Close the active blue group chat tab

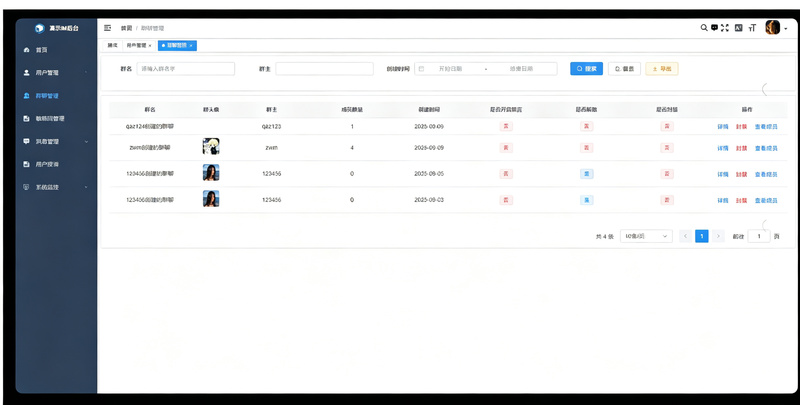(191, 45)
